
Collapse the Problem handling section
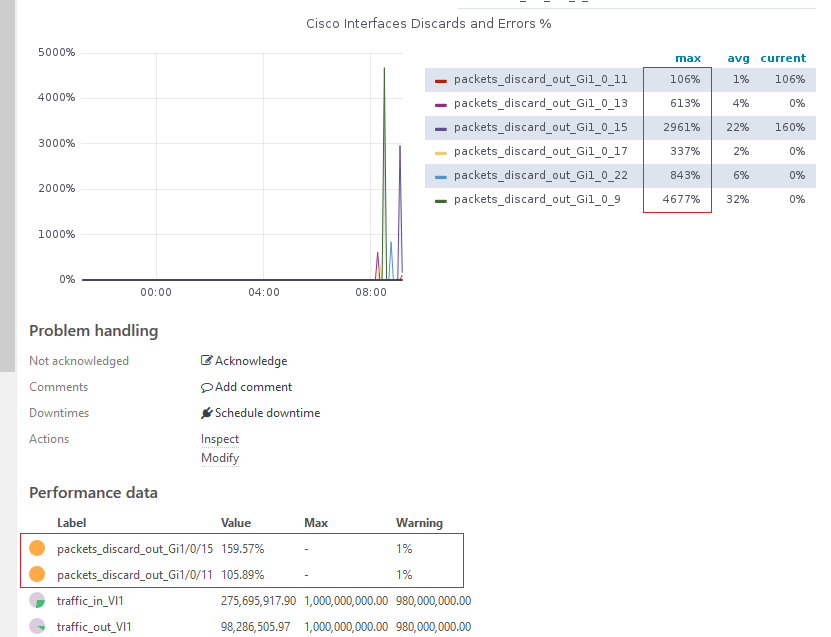(x=93, y=330)
